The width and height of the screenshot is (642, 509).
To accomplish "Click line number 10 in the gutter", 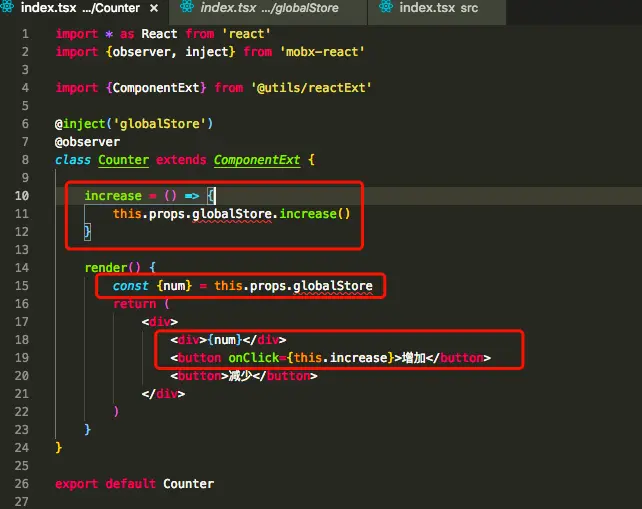I will coord(22,196).
